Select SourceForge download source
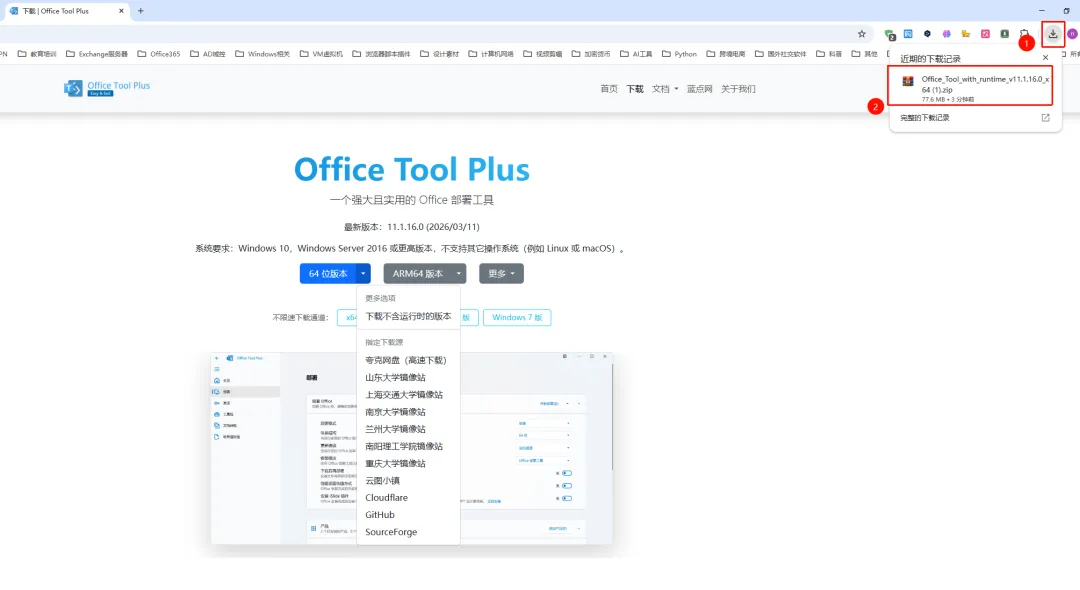The width and height of the screenshot is (1080, 590). (408, 531)
